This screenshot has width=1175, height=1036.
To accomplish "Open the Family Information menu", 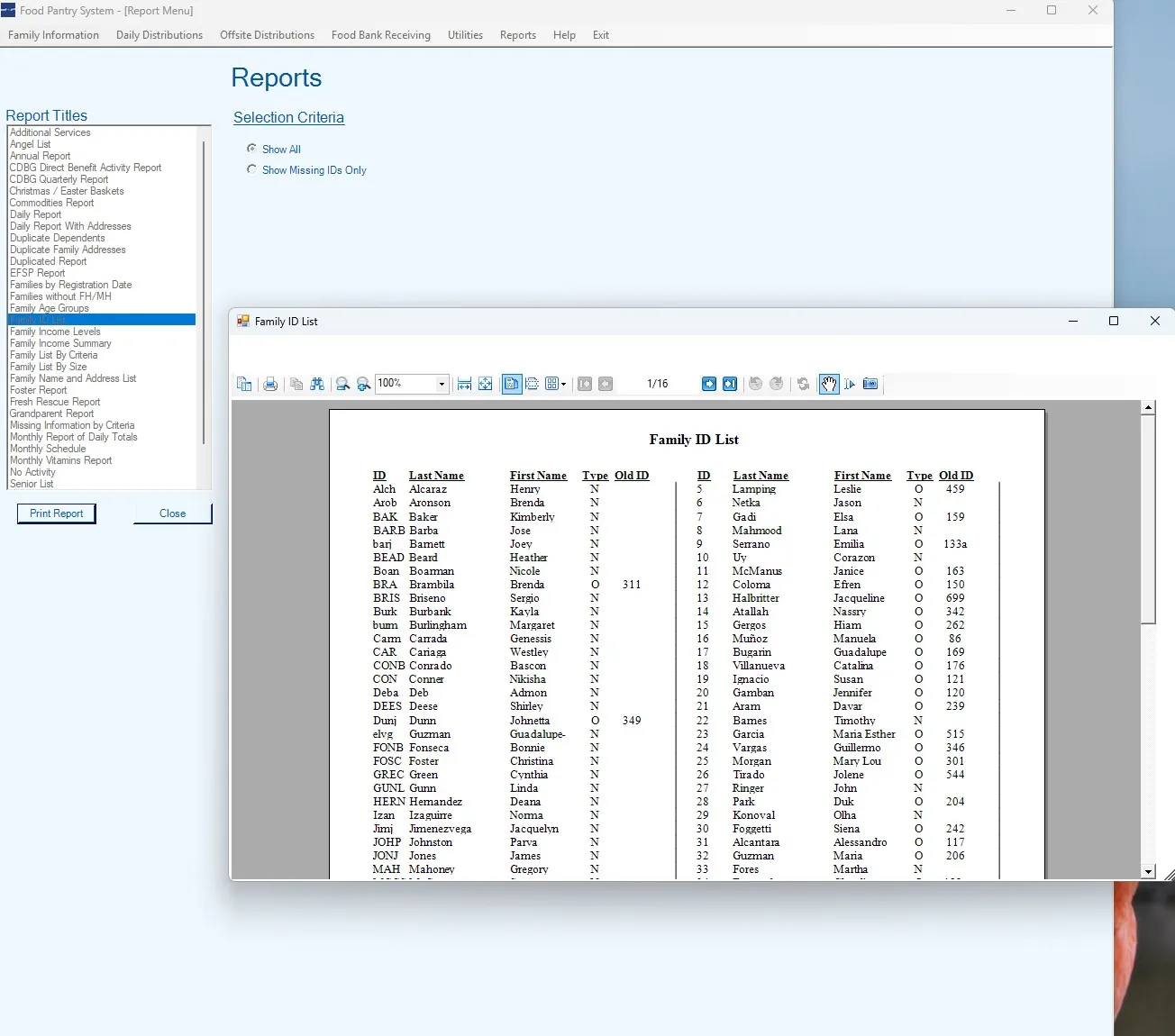I will (54, 35).
